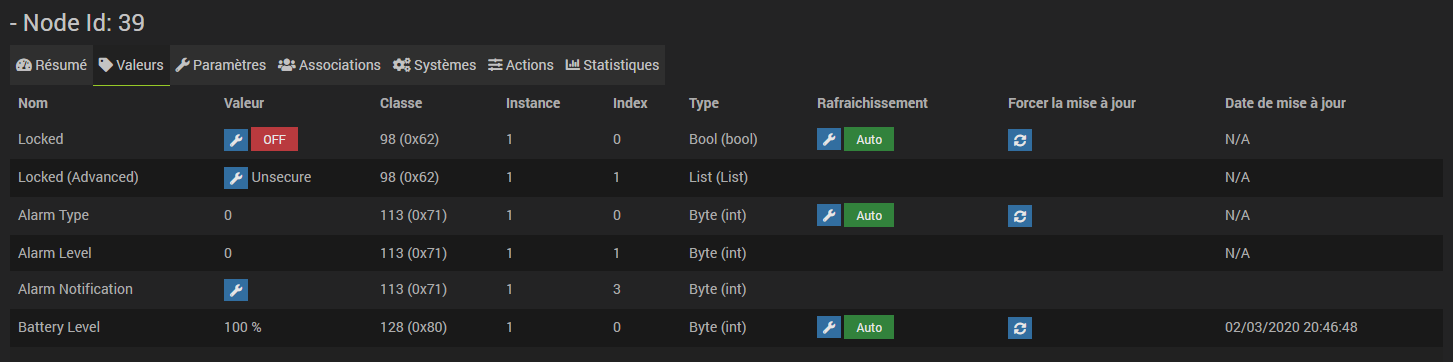The height and width of the screenshot is (362, 1453).
Task: Select the Actions tab
Action: [x=520, y=65]
